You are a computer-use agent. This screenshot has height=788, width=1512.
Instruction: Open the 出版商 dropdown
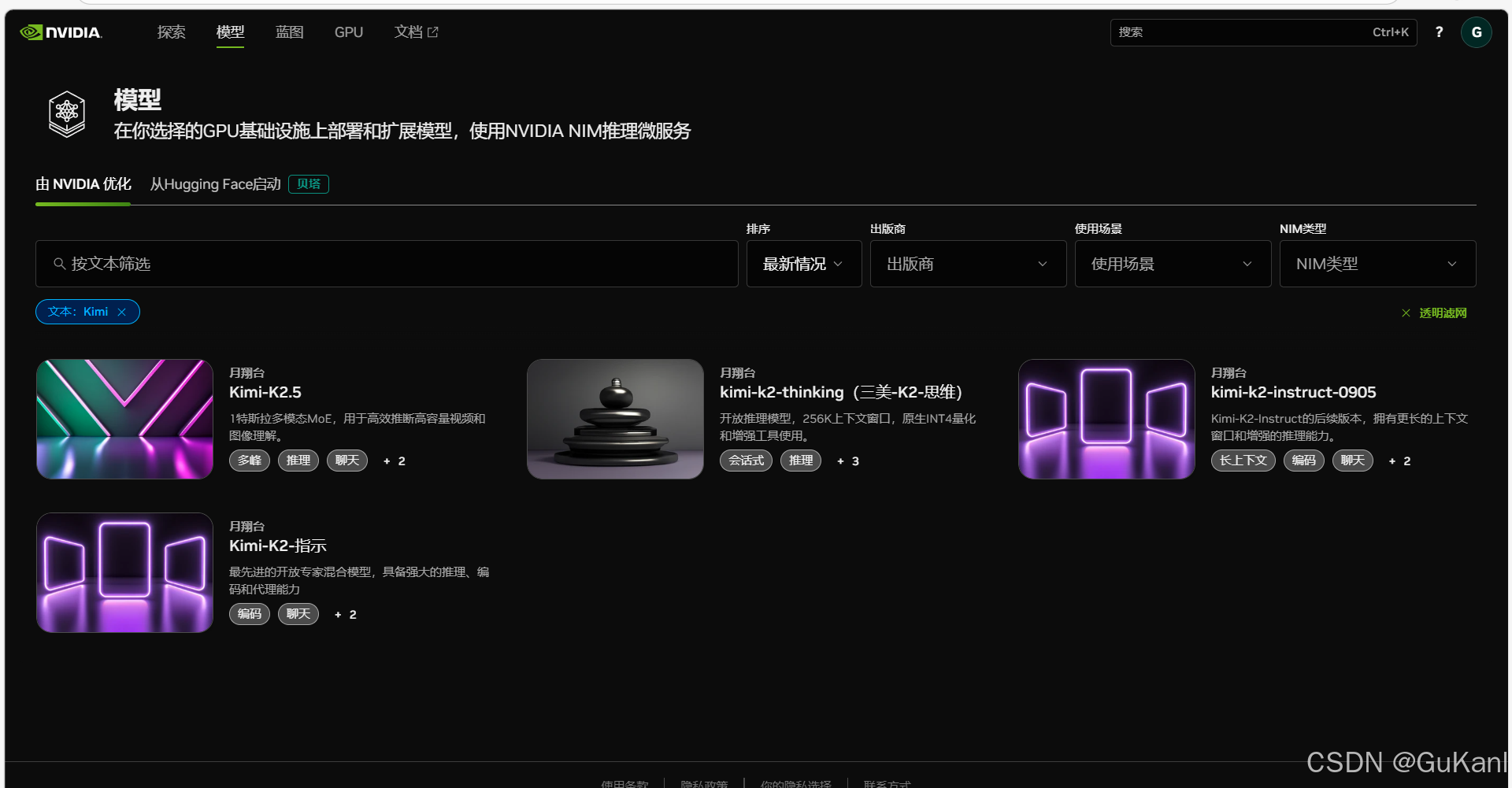968,264
